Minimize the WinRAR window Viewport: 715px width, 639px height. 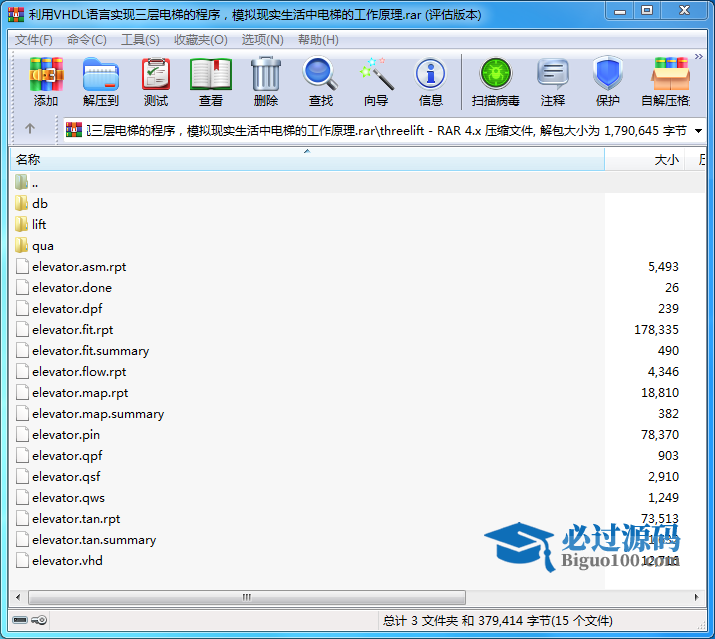620,11
